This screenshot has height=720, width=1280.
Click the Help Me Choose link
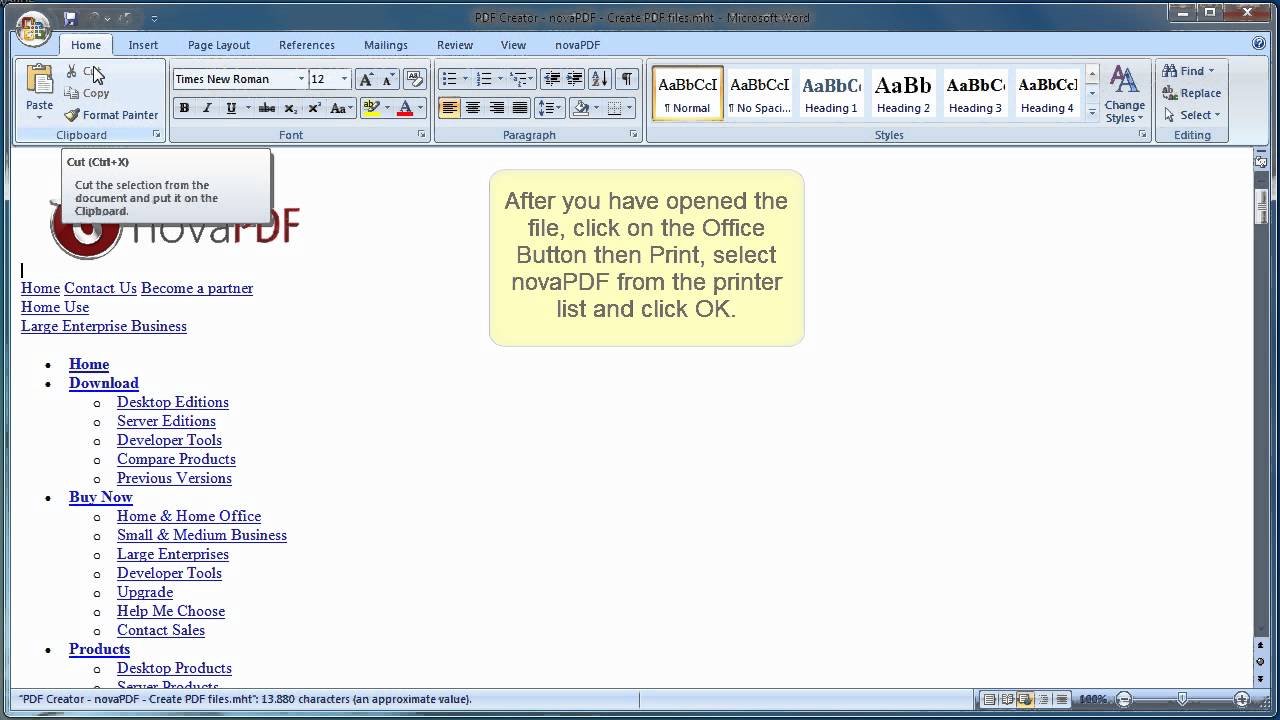(171, 611)
